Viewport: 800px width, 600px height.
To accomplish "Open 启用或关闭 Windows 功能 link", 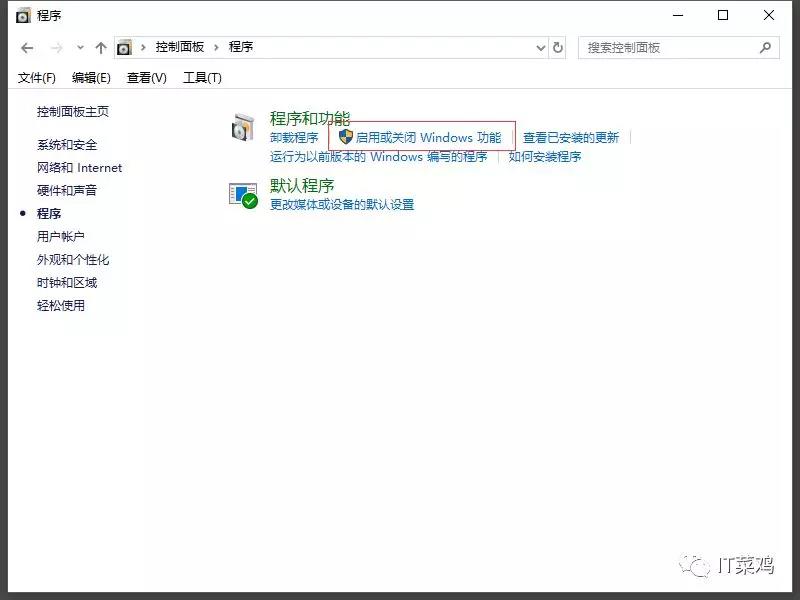I will pyautogui.click(x=428, y=138).
